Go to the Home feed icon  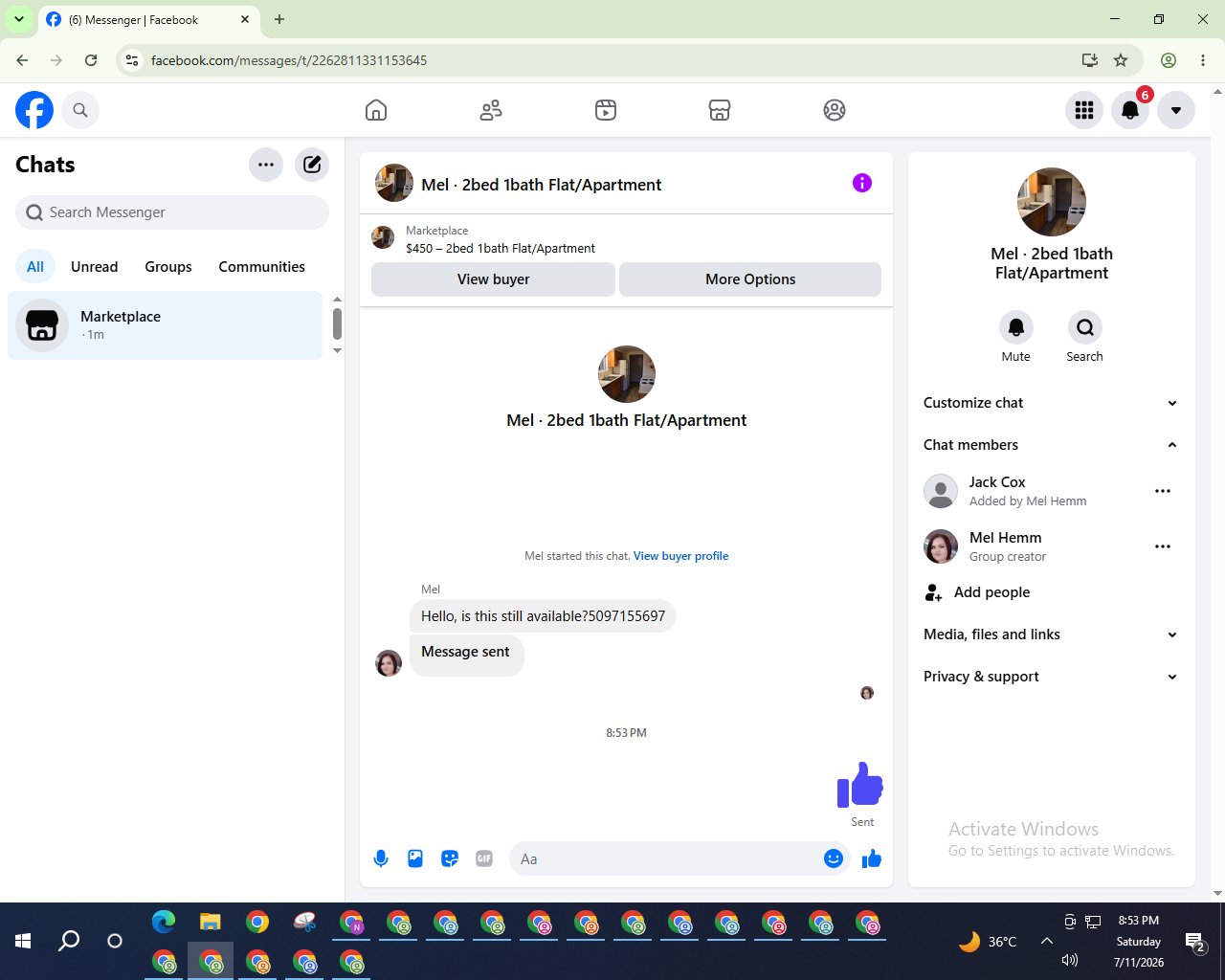376,110
